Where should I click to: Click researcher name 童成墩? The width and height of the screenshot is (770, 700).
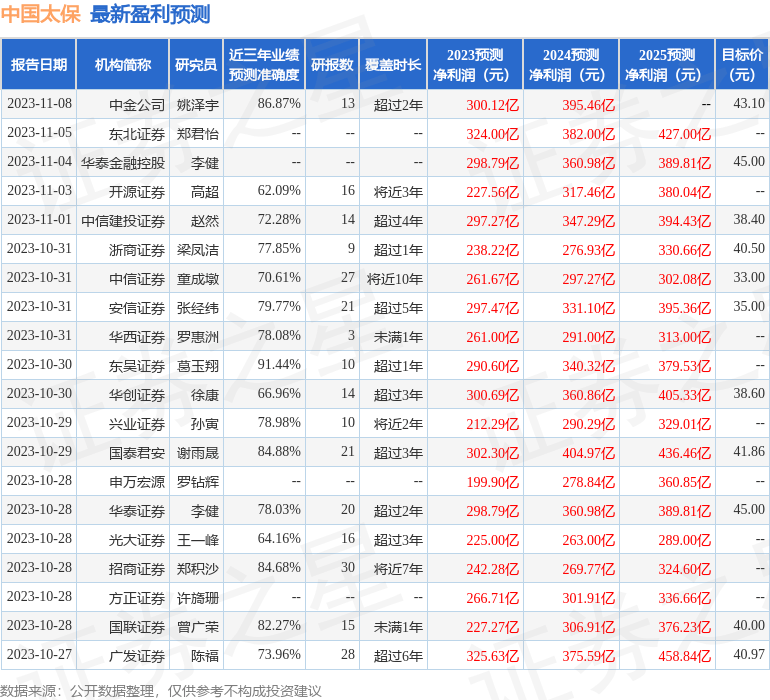coord(197,278)
